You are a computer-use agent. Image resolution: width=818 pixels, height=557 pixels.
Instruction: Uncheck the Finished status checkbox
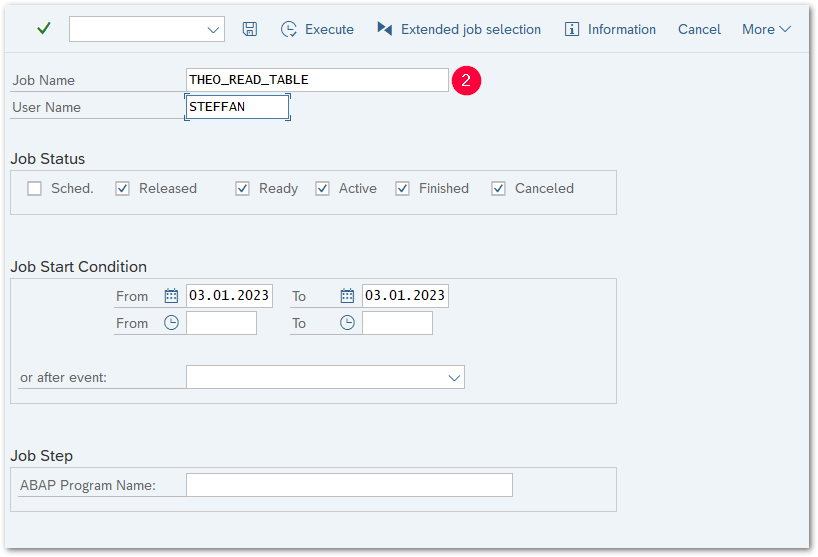coord(403,188)
